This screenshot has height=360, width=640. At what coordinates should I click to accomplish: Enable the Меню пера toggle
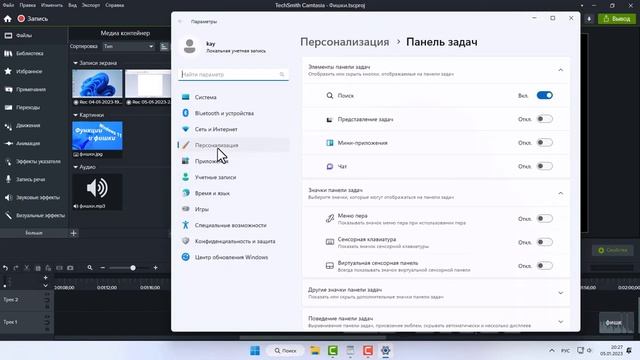pyautogui.click(x=544, y=219)
